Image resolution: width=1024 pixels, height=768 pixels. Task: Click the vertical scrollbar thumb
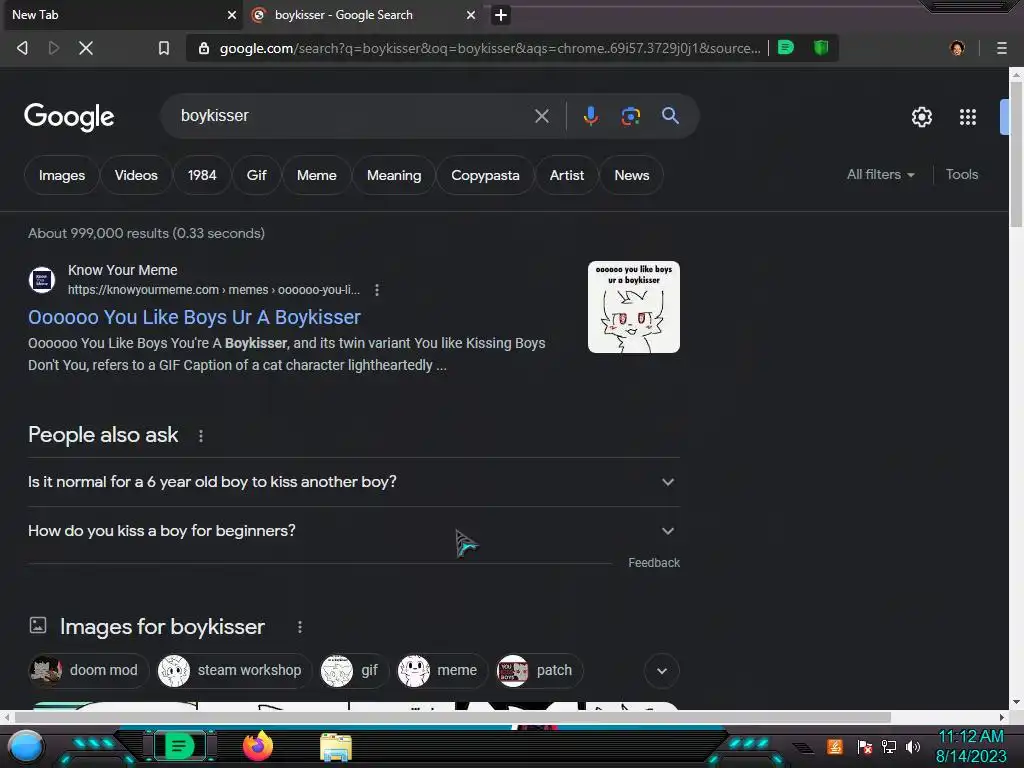[1016, 155]
